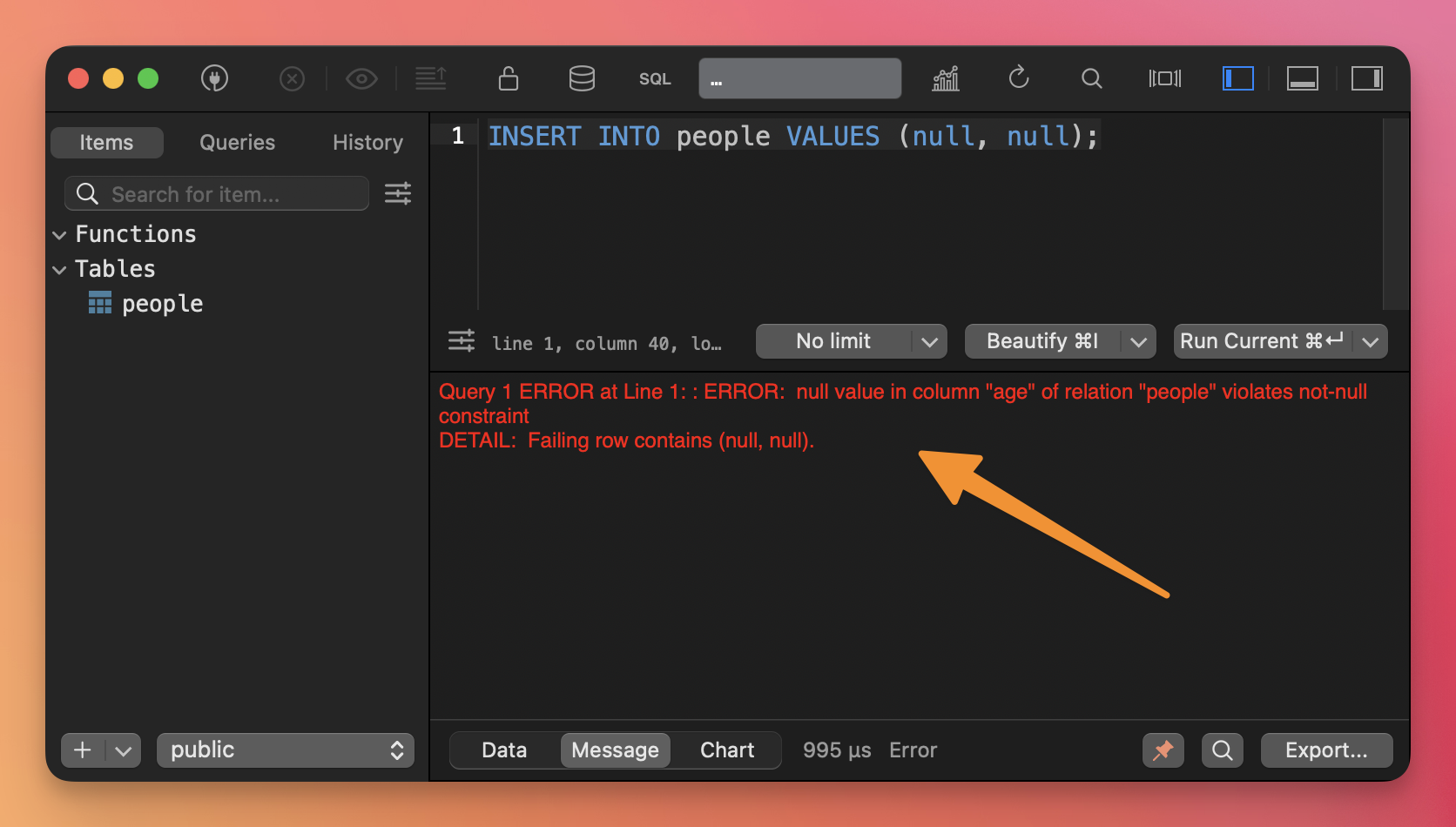Toggle the bottom console panel
The width and height of the screenshot is (1456, 827).
point(1302,78)
